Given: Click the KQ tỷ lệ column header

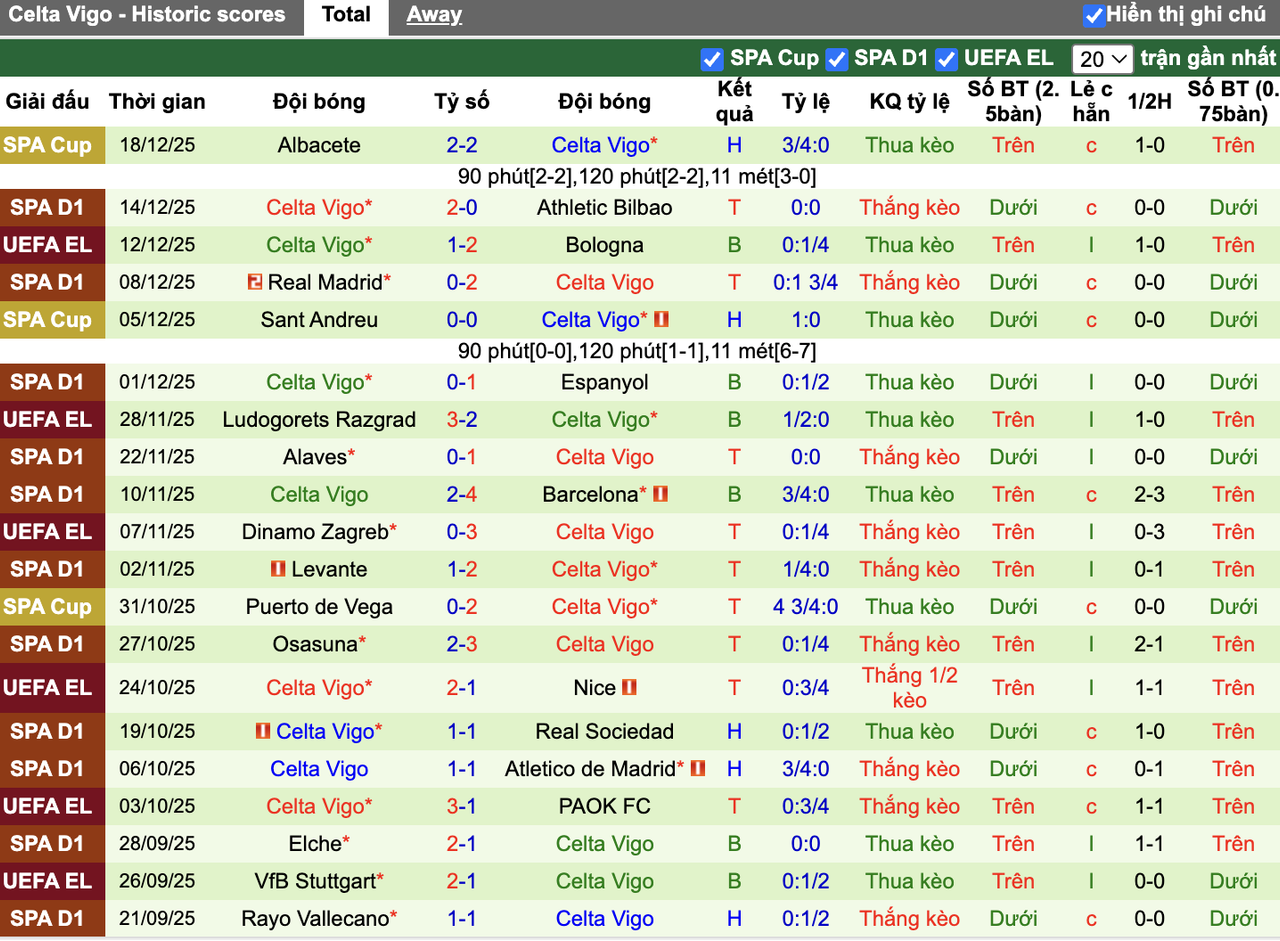Looking at the screenshot, I should coord(909,101).
